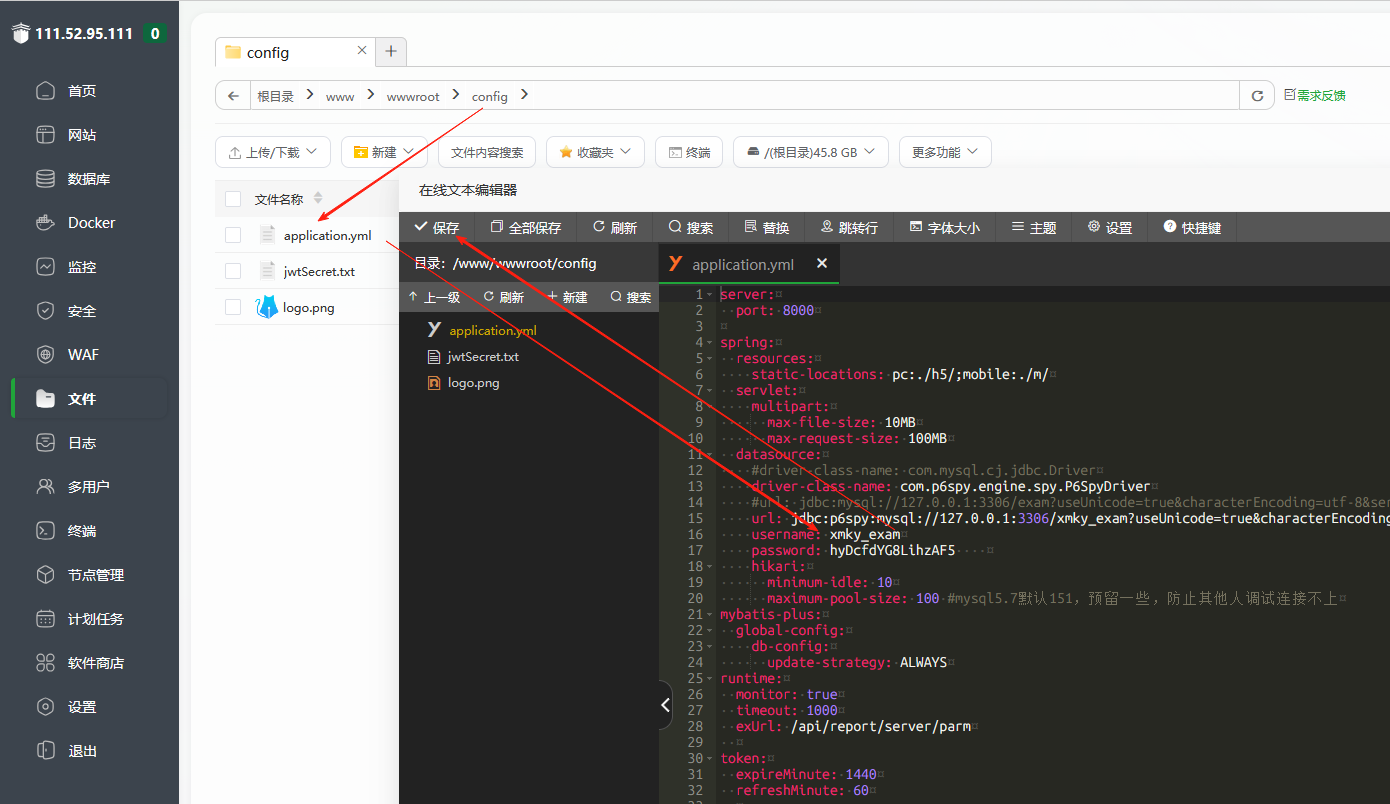The width and height of the screenshot is (1390, 804).
Task: Fold the server block on line 1
Action: (x=710, y=295)
